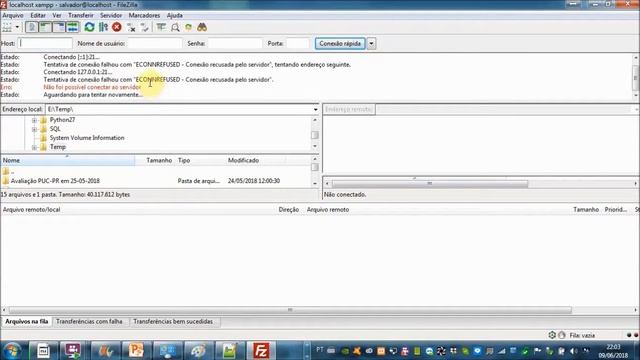Focus the Nome de usuário field
Screen dimensions: 640x360
[154, 43]
